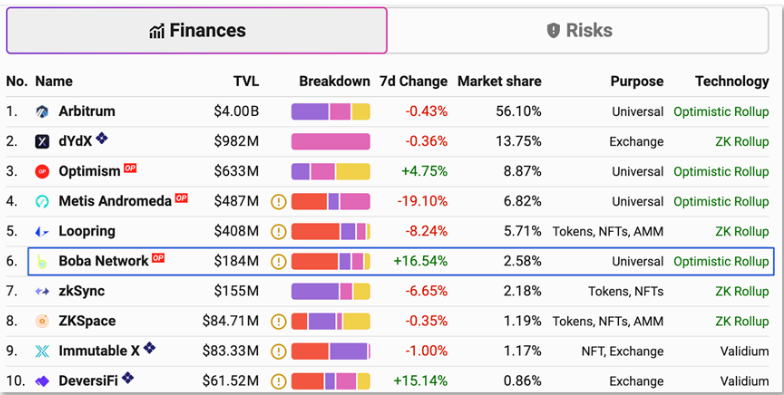Click the Loopring logo icon
The width and height of the screenshot is (784, 395).
[x=42, y=232]
